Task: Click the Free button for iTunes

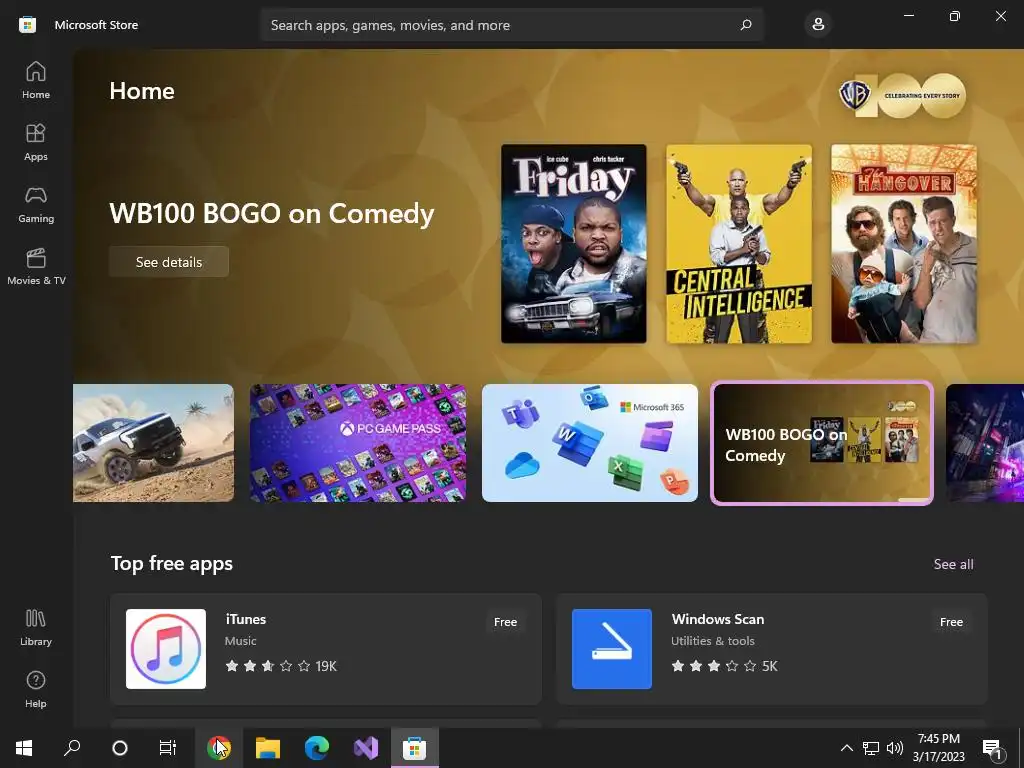Action: tap(505, 622)
